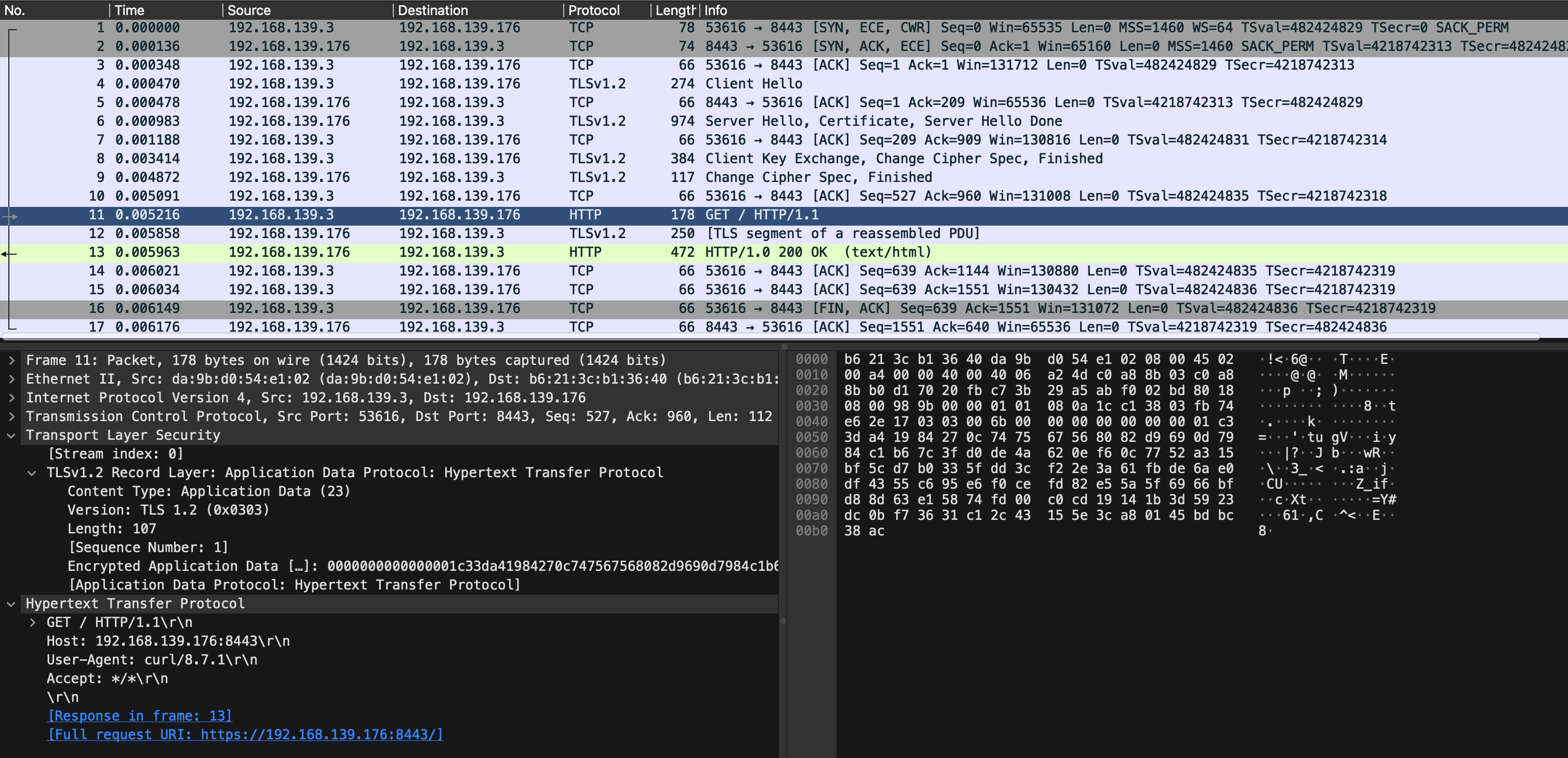Screen dimensions: 1568x758
Task: Expand the GET / HTTP/1.1 request line
Action: (x=33, y=622)
